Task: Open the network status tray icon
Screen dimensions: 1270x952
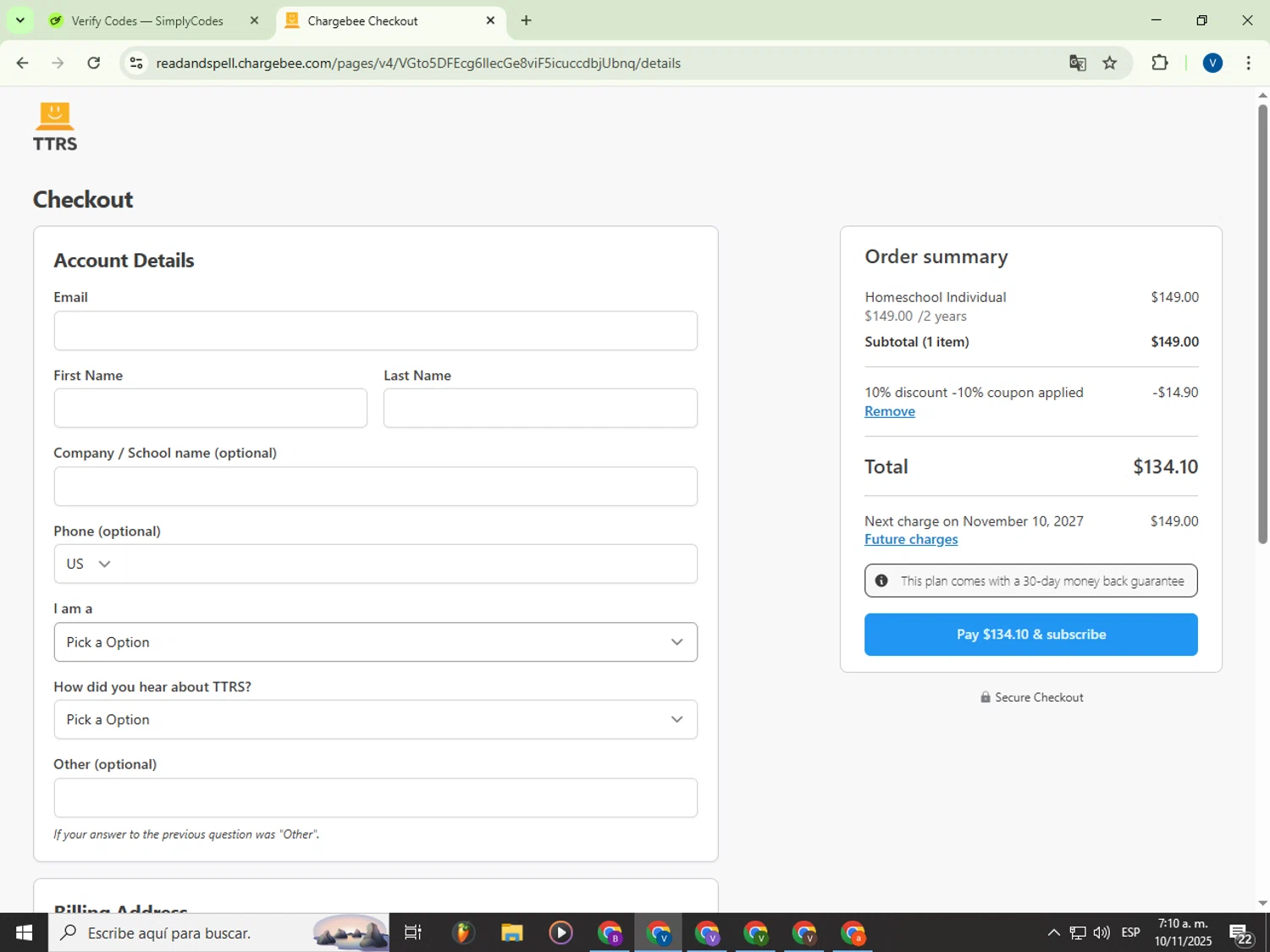Action: click(x=1078, y=933)
